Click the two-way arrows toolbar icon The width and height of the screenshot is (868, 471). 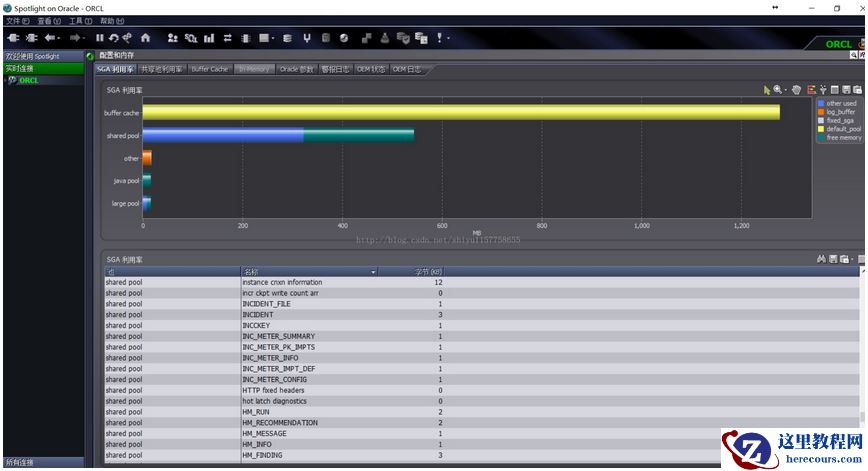(x=228, y=38)
